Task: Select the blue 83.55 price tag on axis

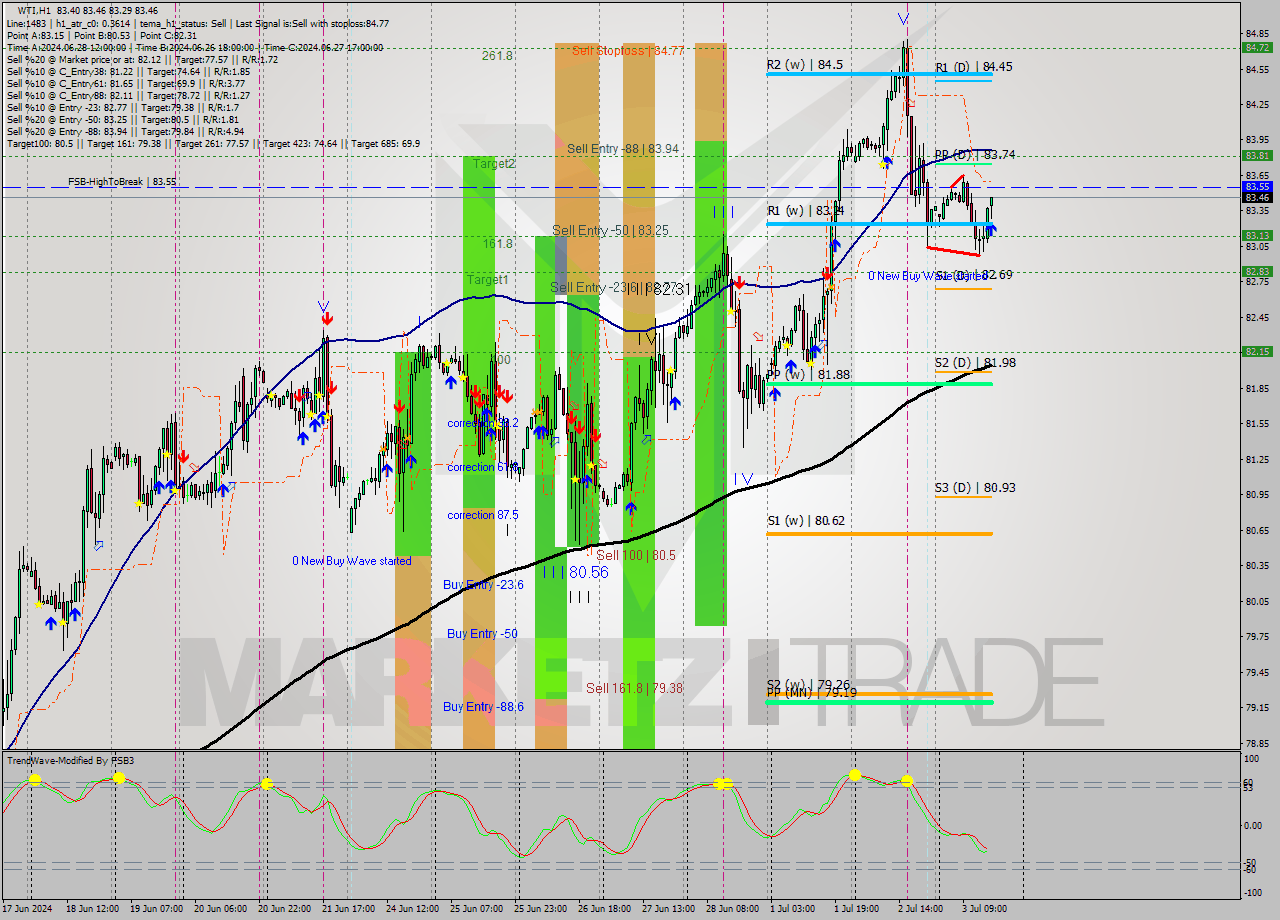Action: tap(1257, 186)
